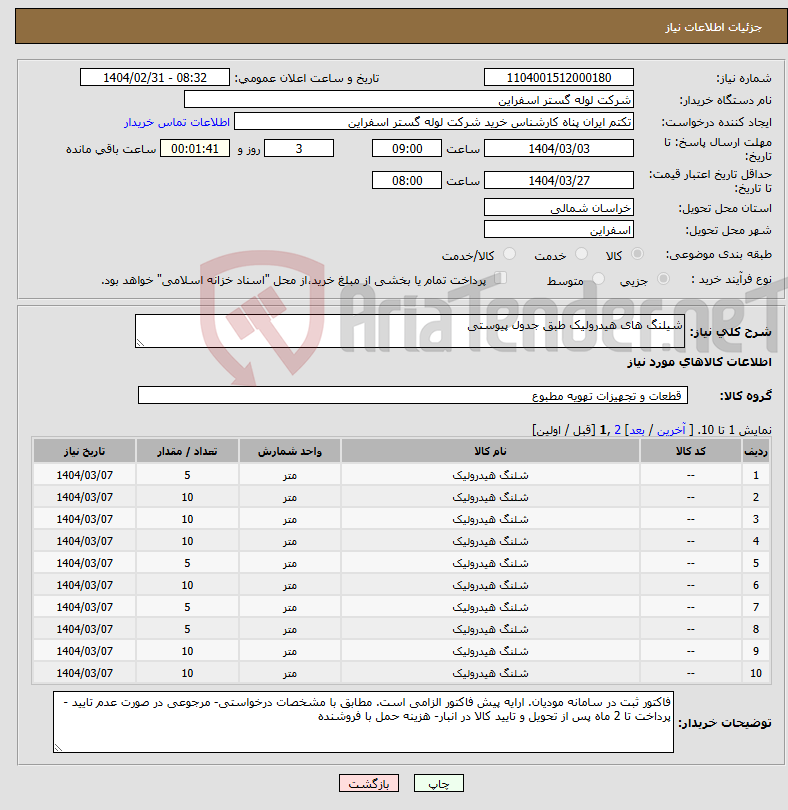Click the واحد شمارش column header
This screenshot has width=788, height=810.
289,451
